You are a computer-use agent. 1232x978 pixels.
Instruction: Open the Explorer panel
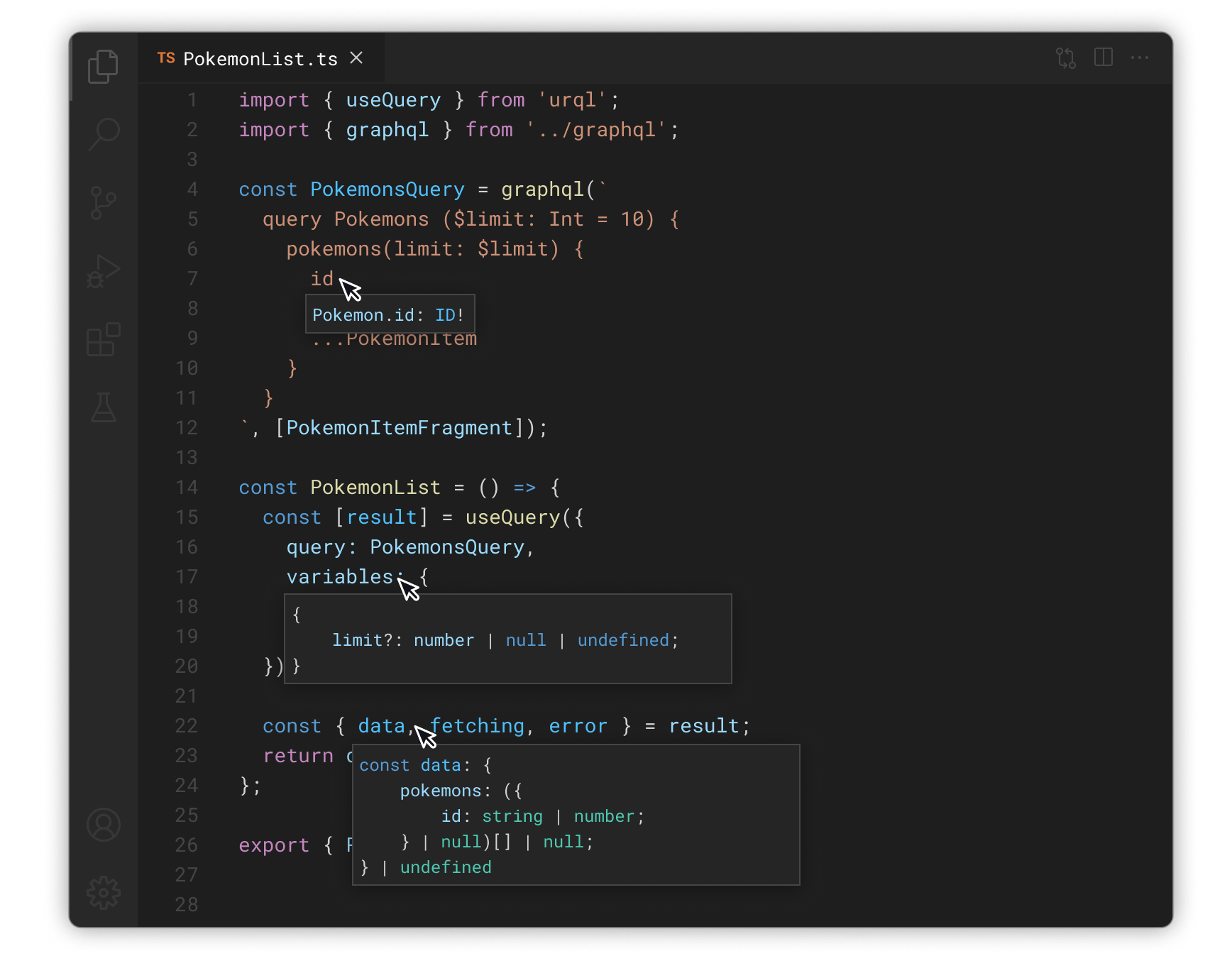point(104,65)
